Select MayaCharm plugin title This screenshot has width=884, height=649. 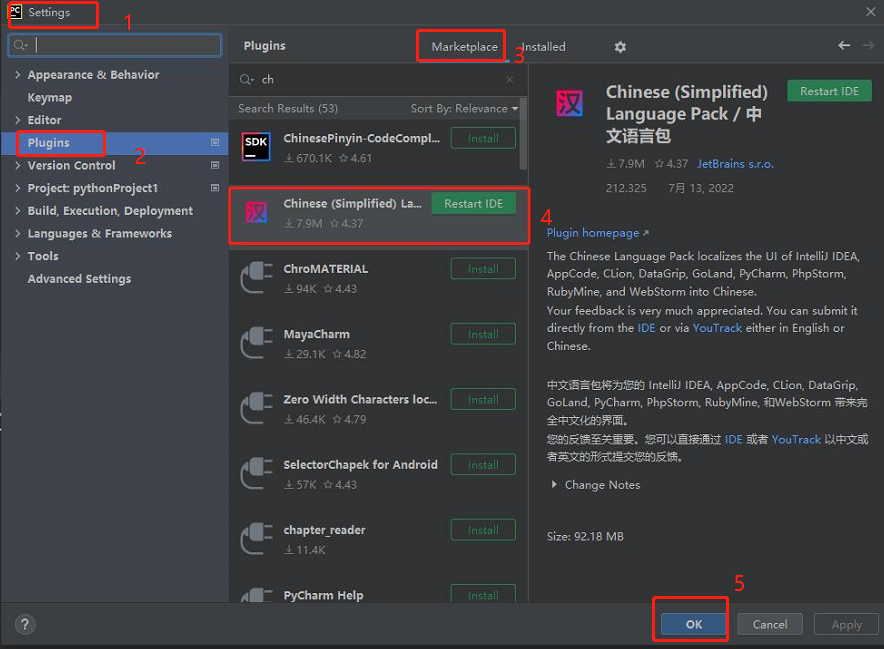coord(316,334)
